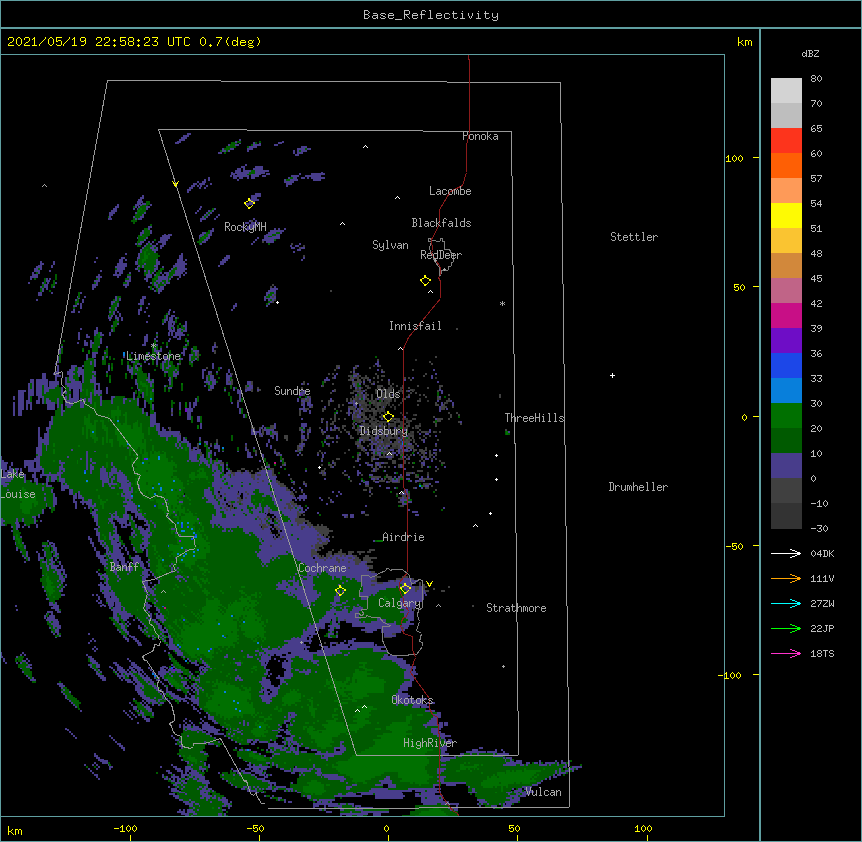The image size is (862, 842).
Task: Click the Airdrie label
Action: click(403, 537)
